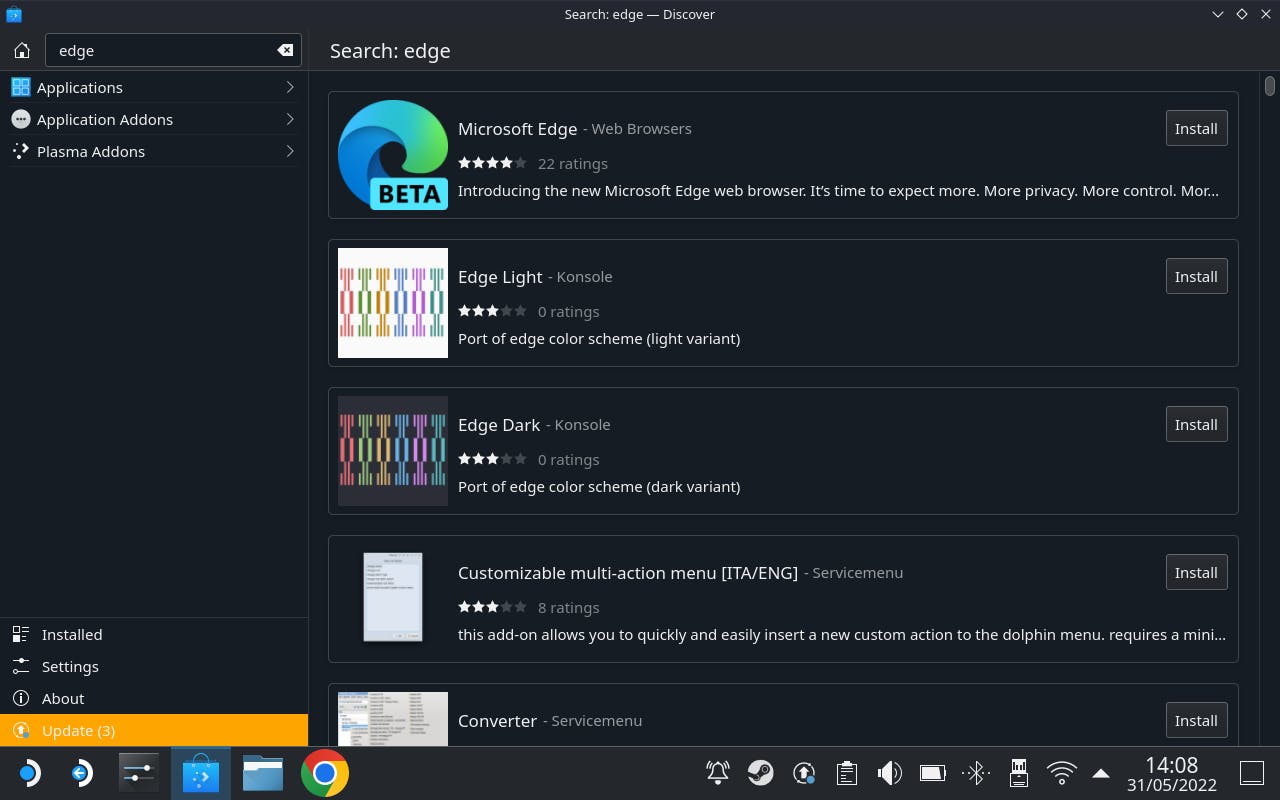Open the Installed apps page
This screenshot has width=1280, height=800.
[x=154, y=634]
